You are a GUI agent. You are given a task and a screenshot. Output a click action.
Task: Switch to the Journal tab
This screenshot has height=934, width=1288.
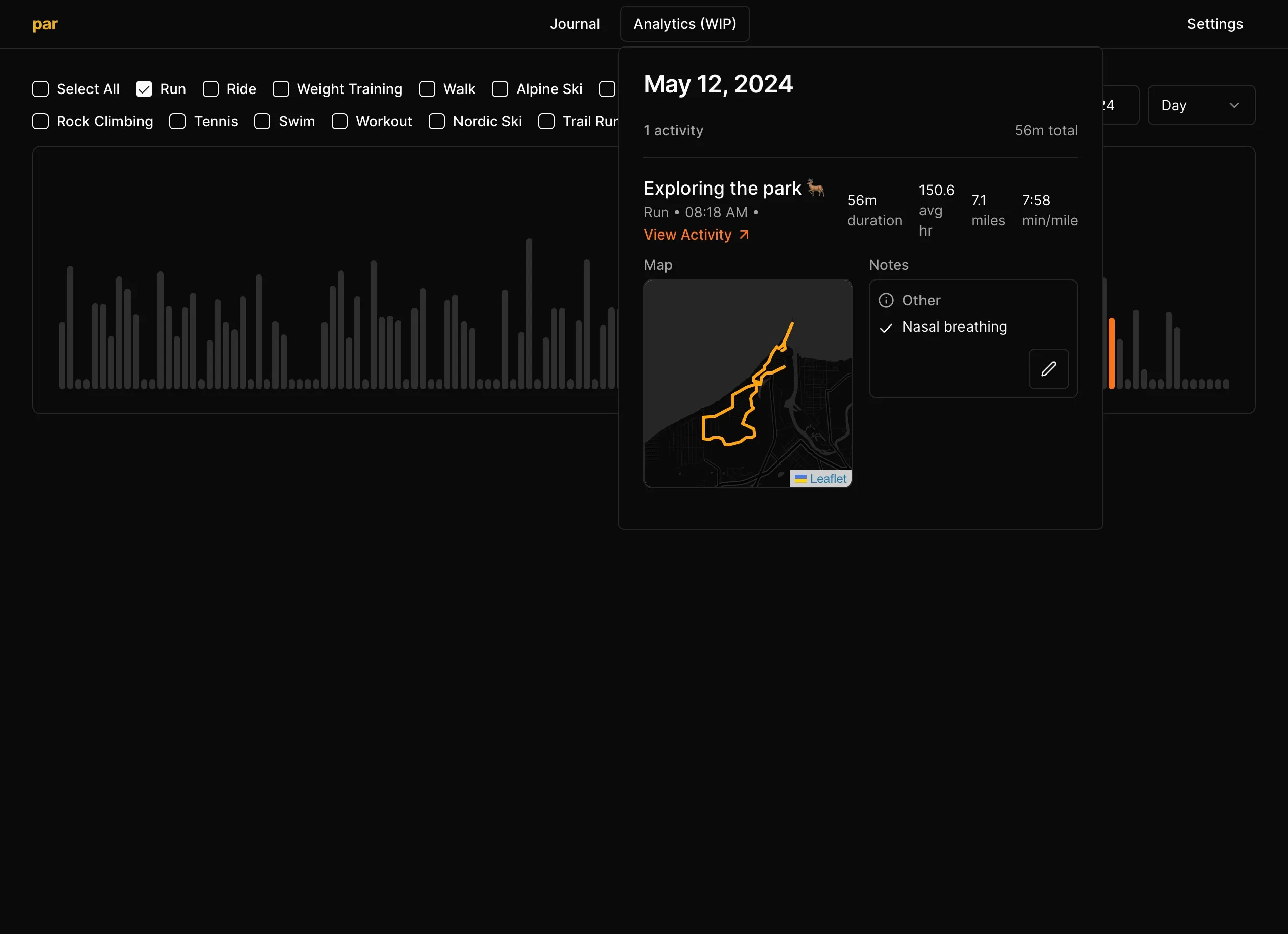(575, 24)
